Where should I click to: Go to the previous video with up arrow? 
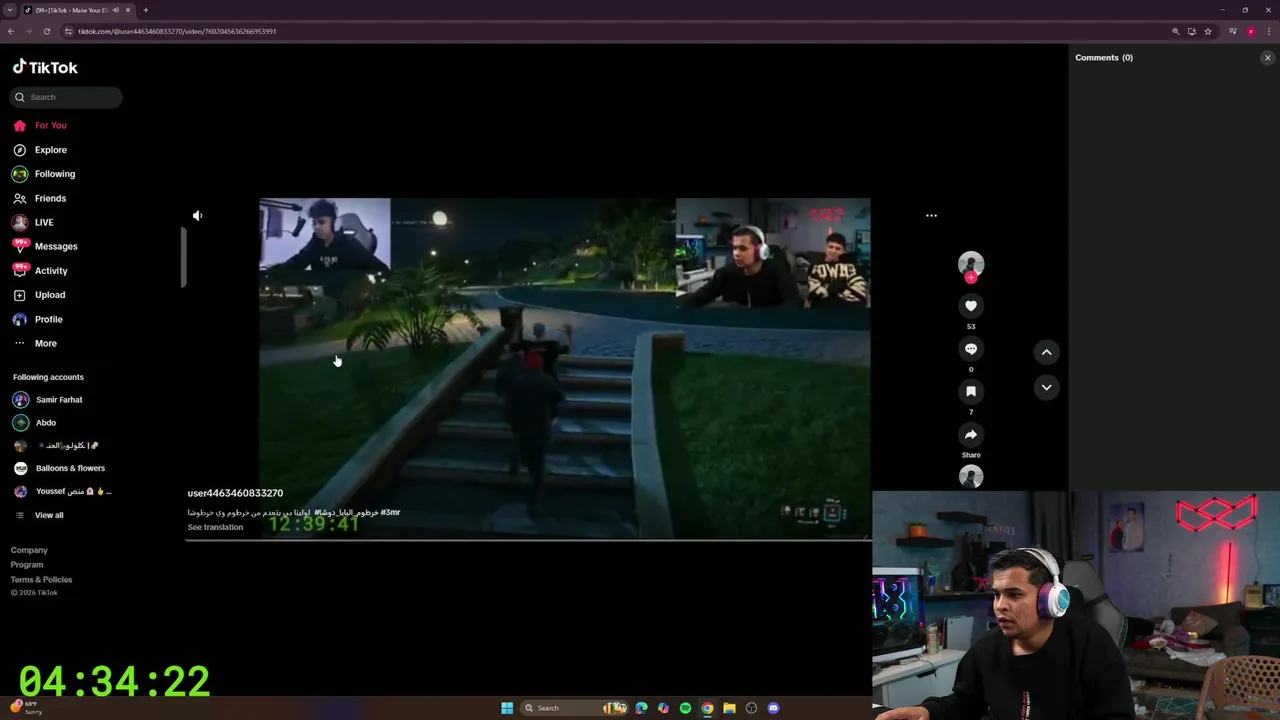point(1046,352)
